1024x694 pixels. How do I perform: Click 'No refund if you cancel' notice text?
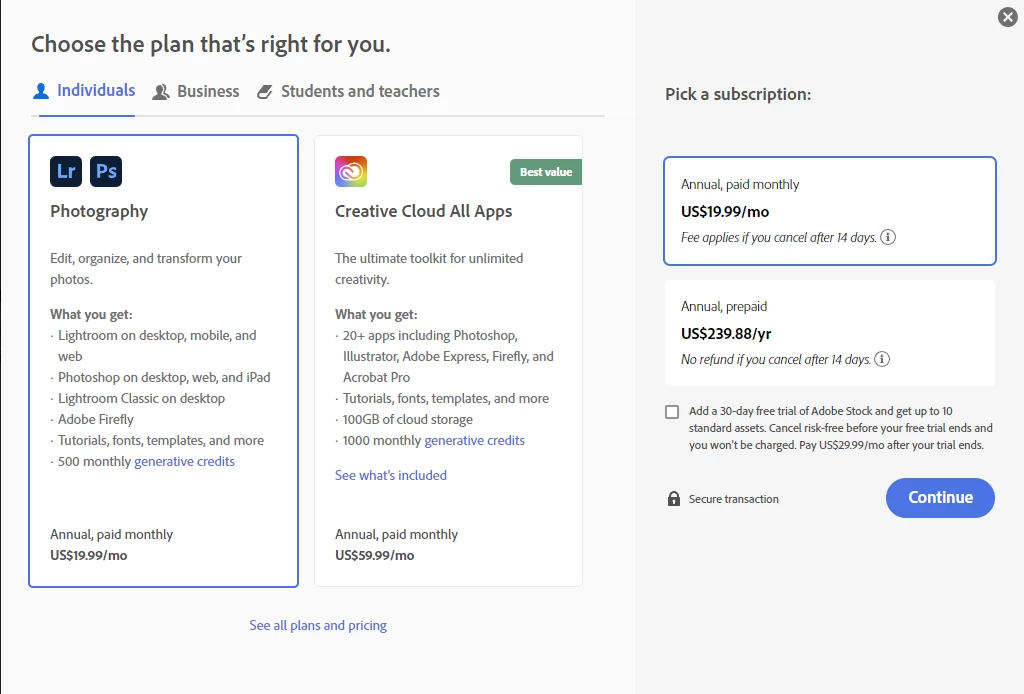(x=776, y=360)
